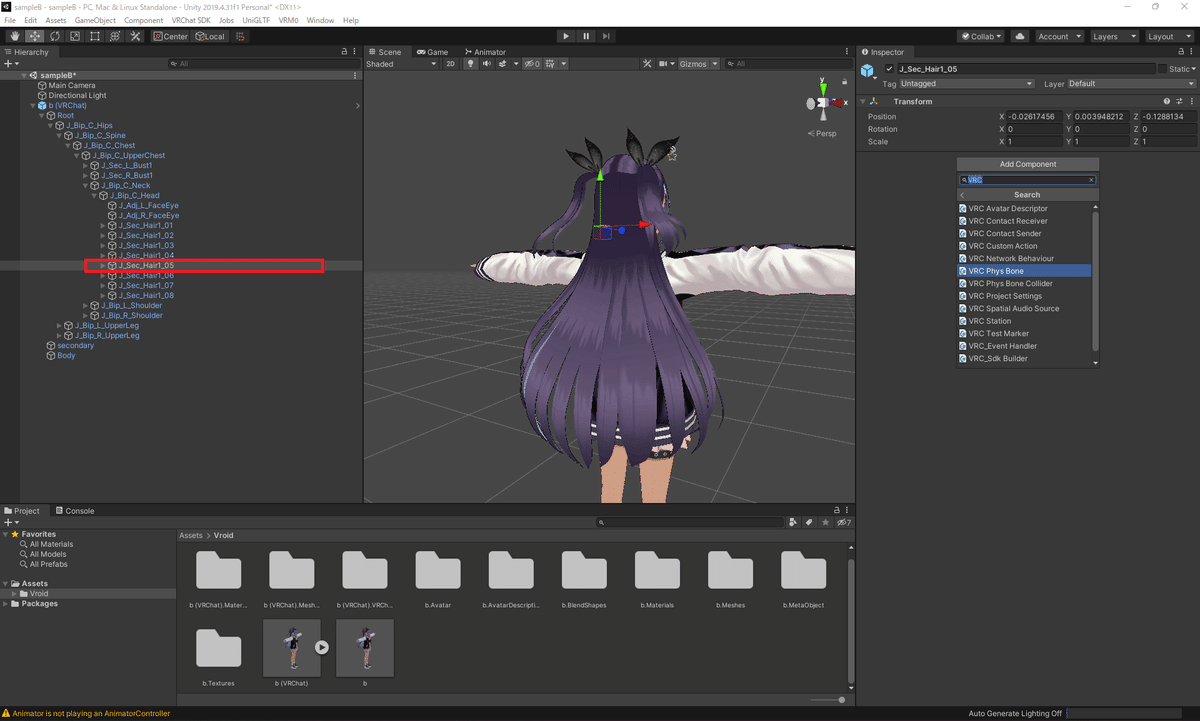Collapse the Transform component foldout
The image size is (1200, 721).
[863, 101]
